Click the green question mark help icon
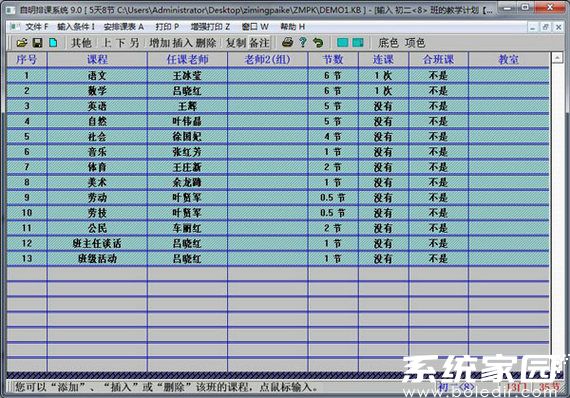Screen dimensions: 570x398 click(302, 43)
